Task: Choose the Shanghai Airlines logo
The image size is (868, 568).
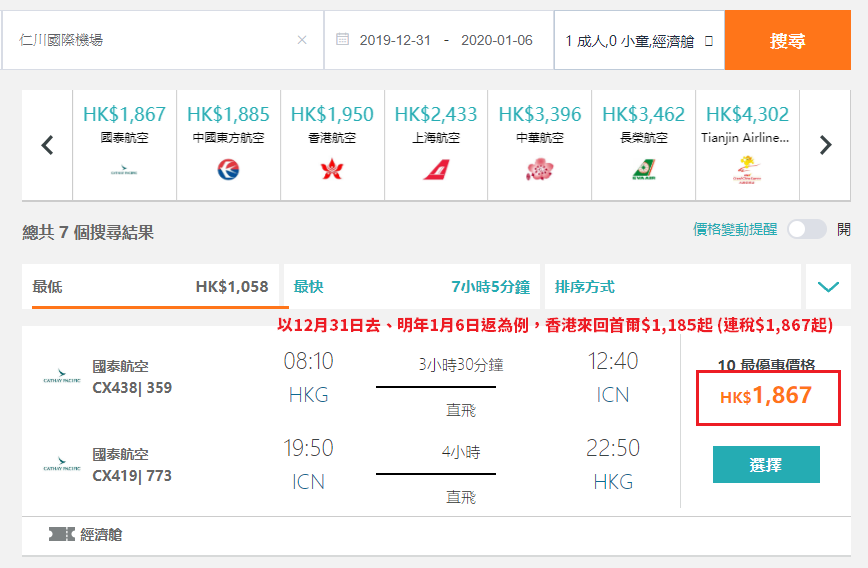Action: 436,169
